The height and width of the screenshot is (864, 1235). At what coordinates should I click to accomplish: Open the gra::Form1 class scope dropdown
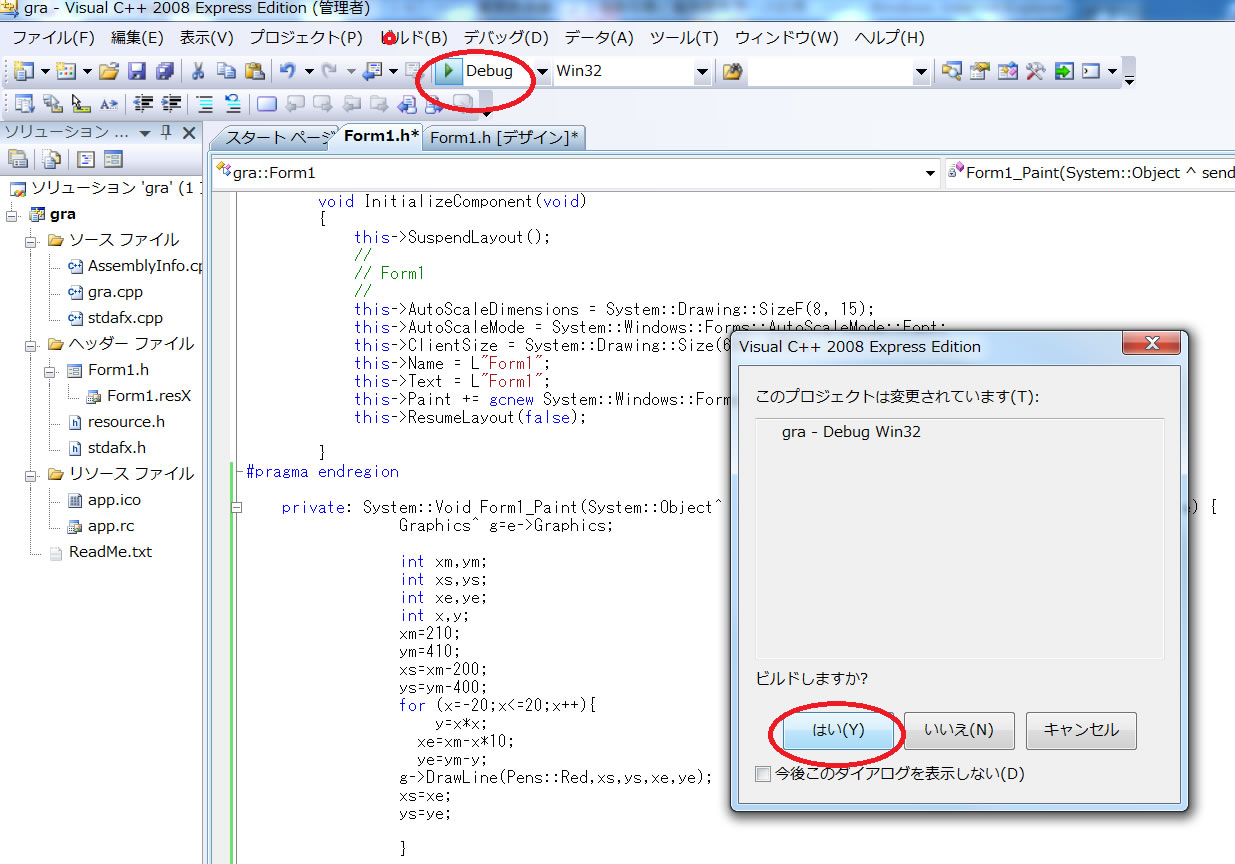931,172
